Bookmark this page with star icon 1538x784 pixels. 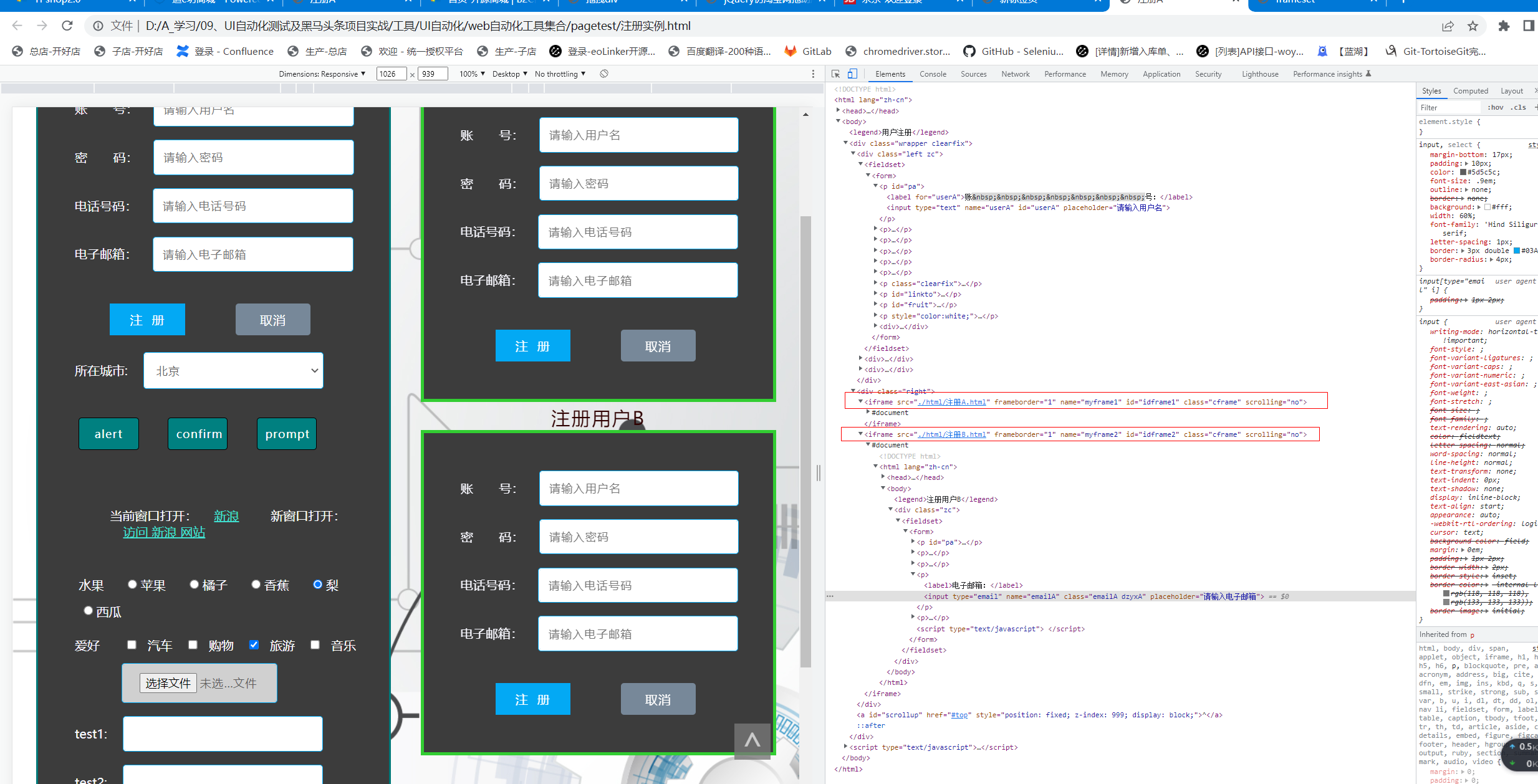(x=1473, y=26)
